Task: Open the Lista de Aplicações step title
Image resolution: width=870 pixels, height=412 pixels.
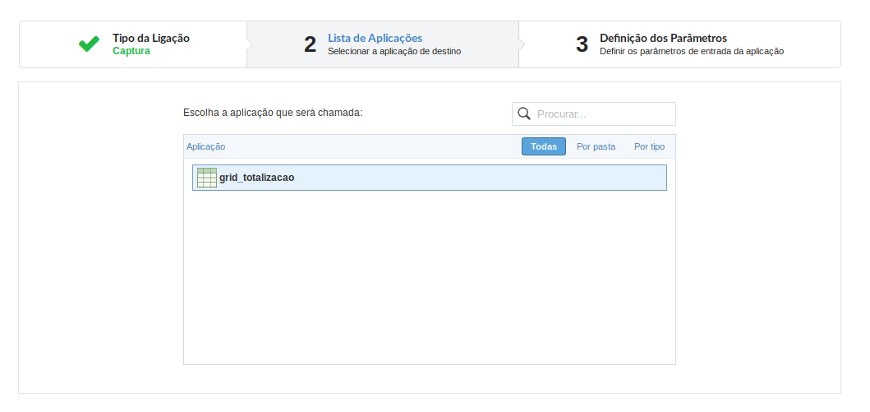Action: [375, 38]
